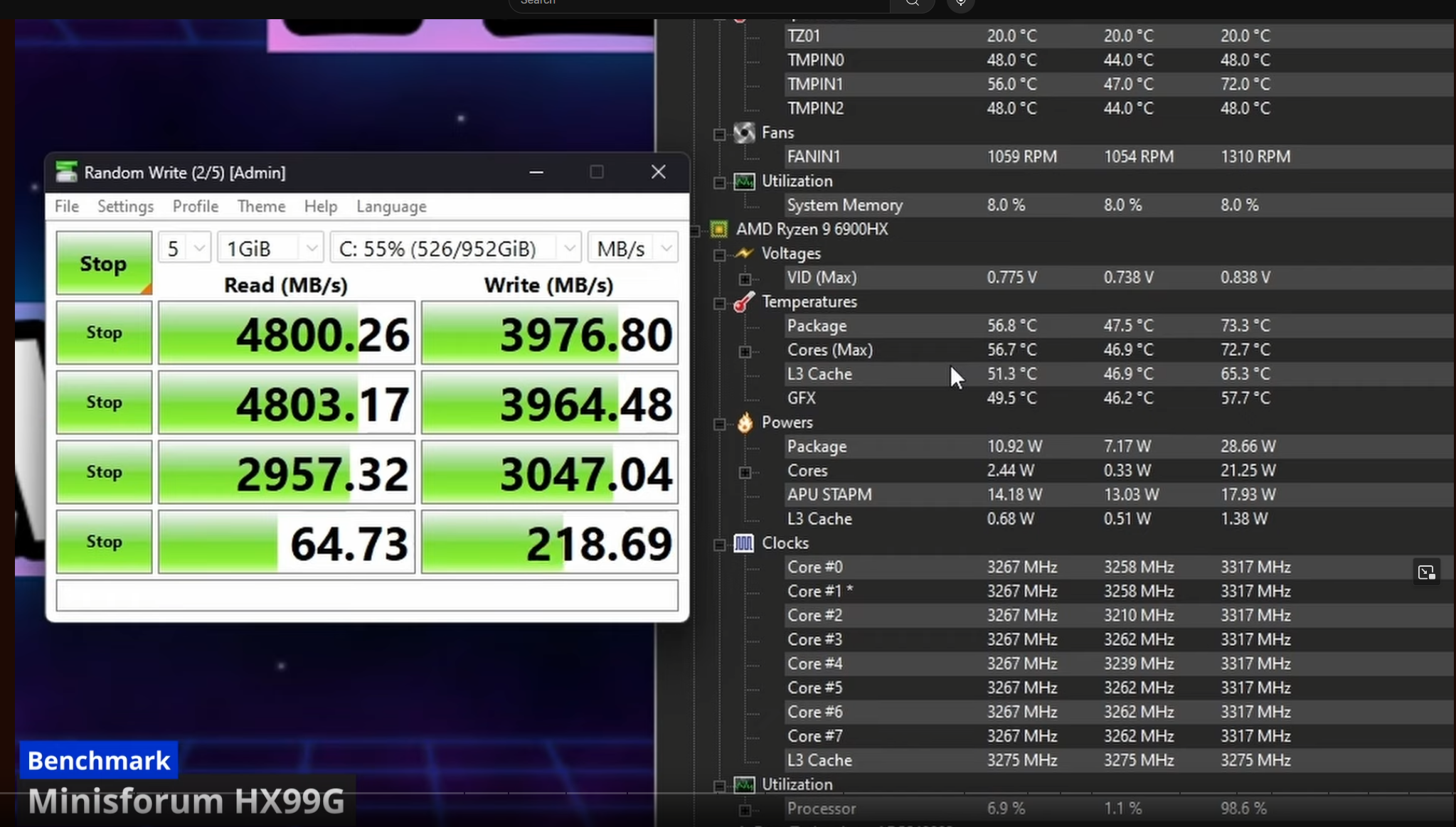Click Stop button beside 4800.26 row

(x=104, y=332)
